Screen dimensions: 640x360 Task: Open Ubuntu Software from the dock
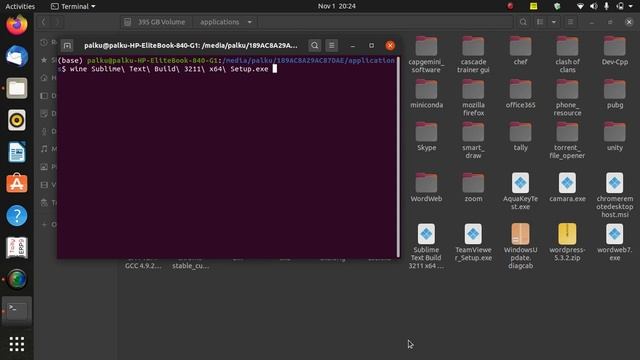click(x=17, y=183)
